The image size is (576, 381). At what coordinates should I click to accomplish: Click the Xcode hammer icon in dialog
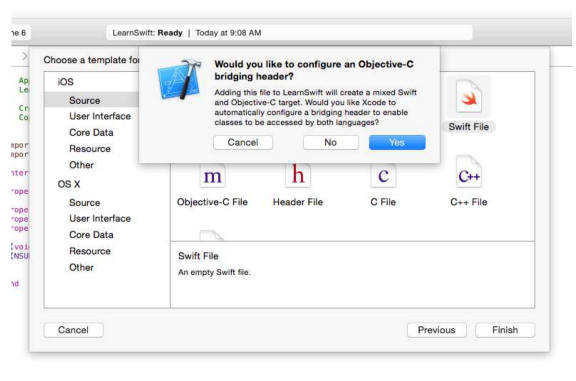pos(180,79)
